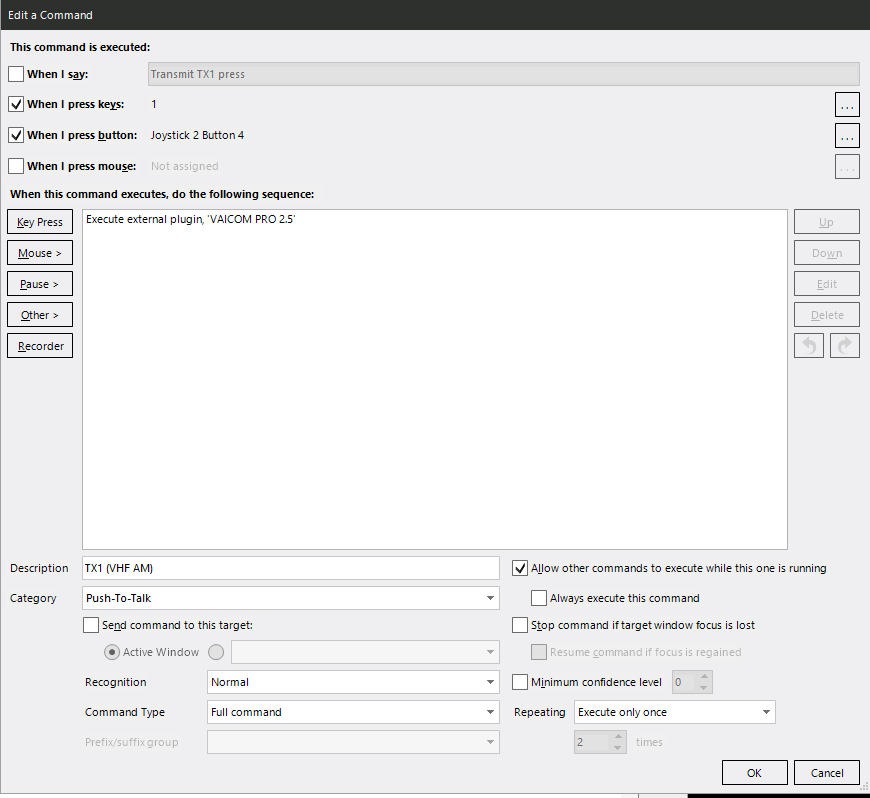870x798 pixels.
Task: Uncheck 'When I press keys' checkbox
Action: pos(16,104)
